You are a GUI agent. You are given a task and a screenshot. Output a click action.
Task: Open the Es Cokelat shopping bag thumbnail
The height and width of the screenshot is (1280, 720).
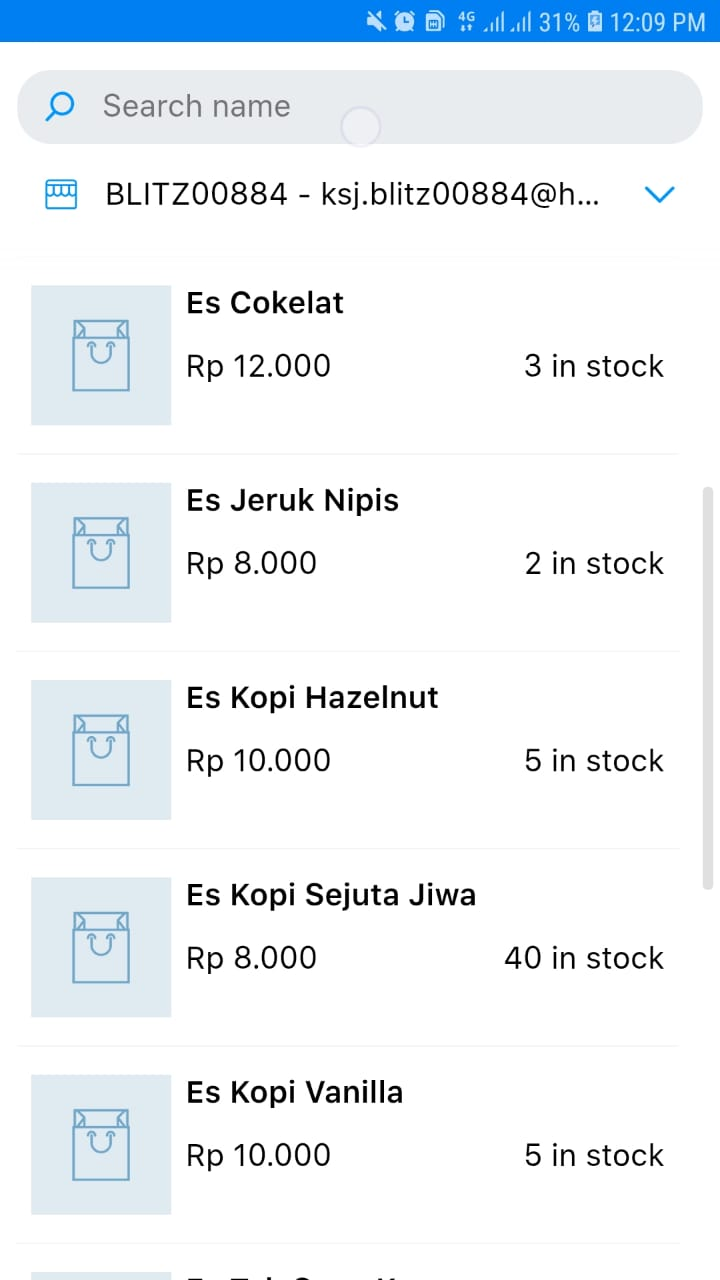pyautogui.click(x=101, y=355)
